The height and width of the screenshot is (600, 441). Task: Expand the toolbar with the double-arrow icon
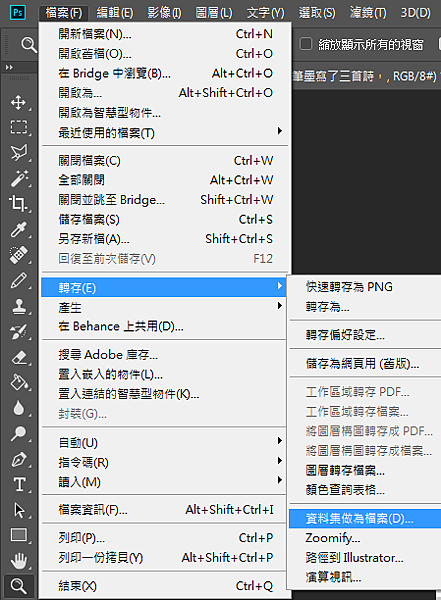9,67
